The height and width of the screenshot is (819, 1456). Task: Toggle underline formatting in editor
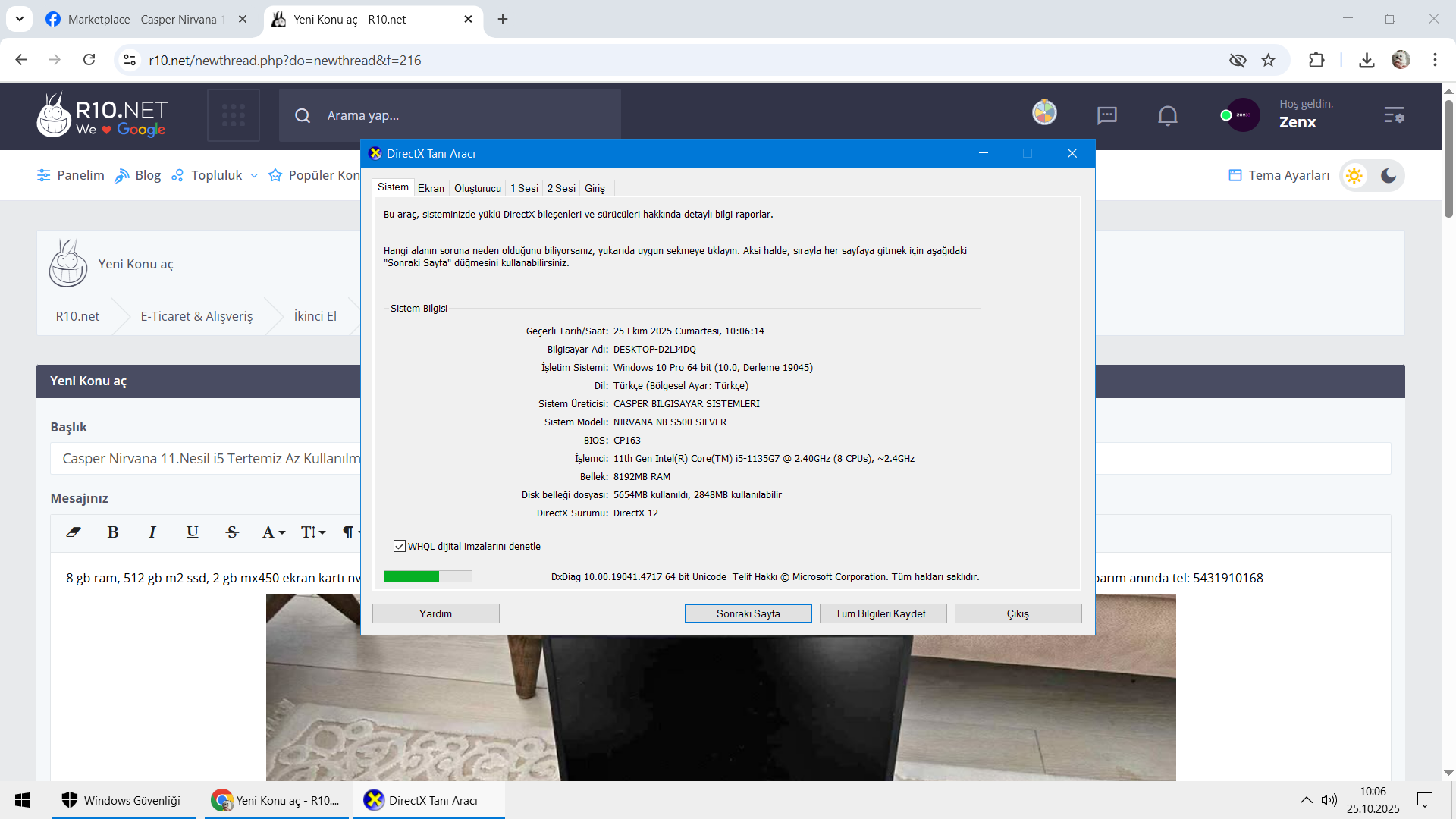coord(193,532)
